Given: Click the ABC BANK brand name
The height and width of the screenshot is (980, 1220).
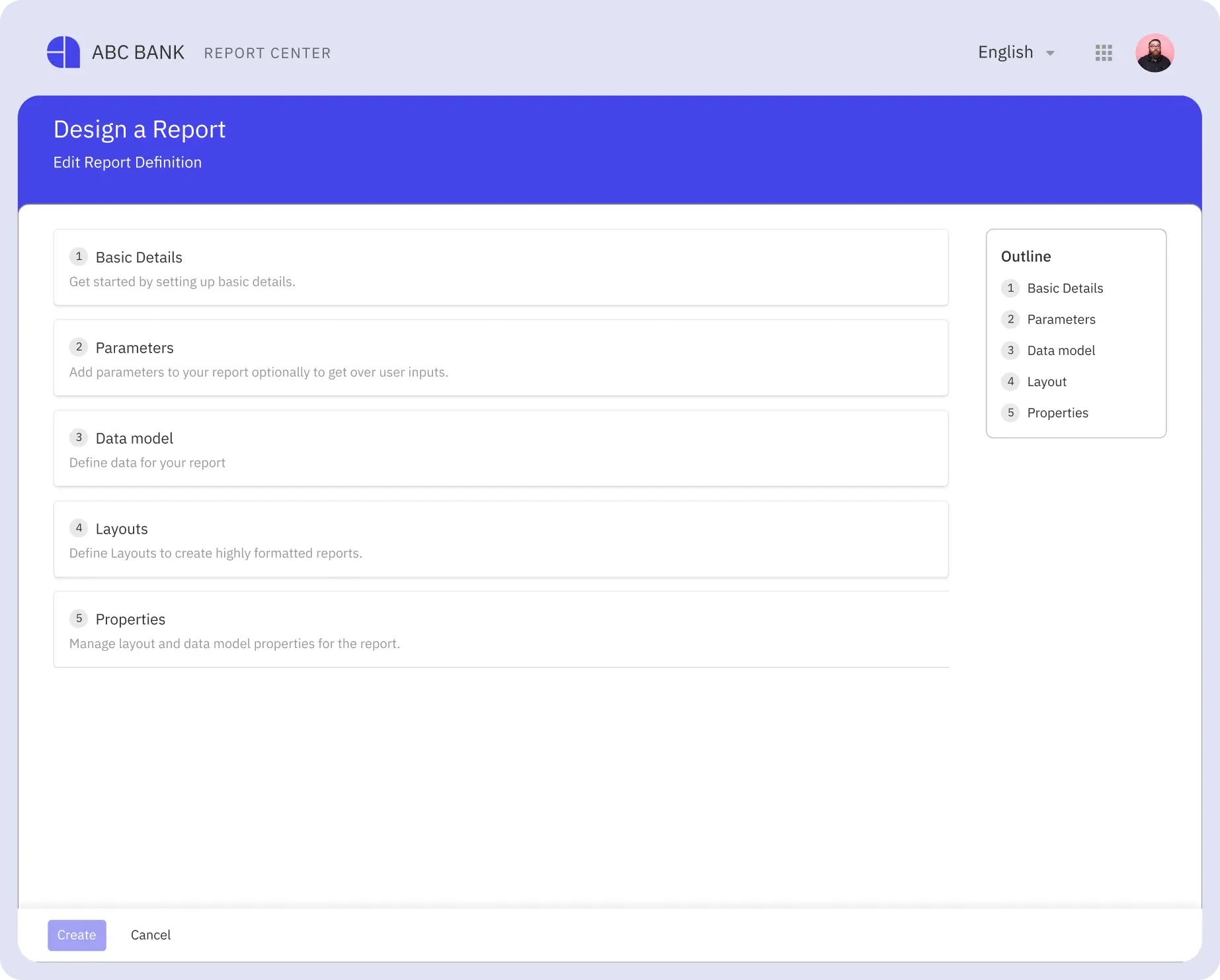Looking at the screenshot, I should [138, 52].
